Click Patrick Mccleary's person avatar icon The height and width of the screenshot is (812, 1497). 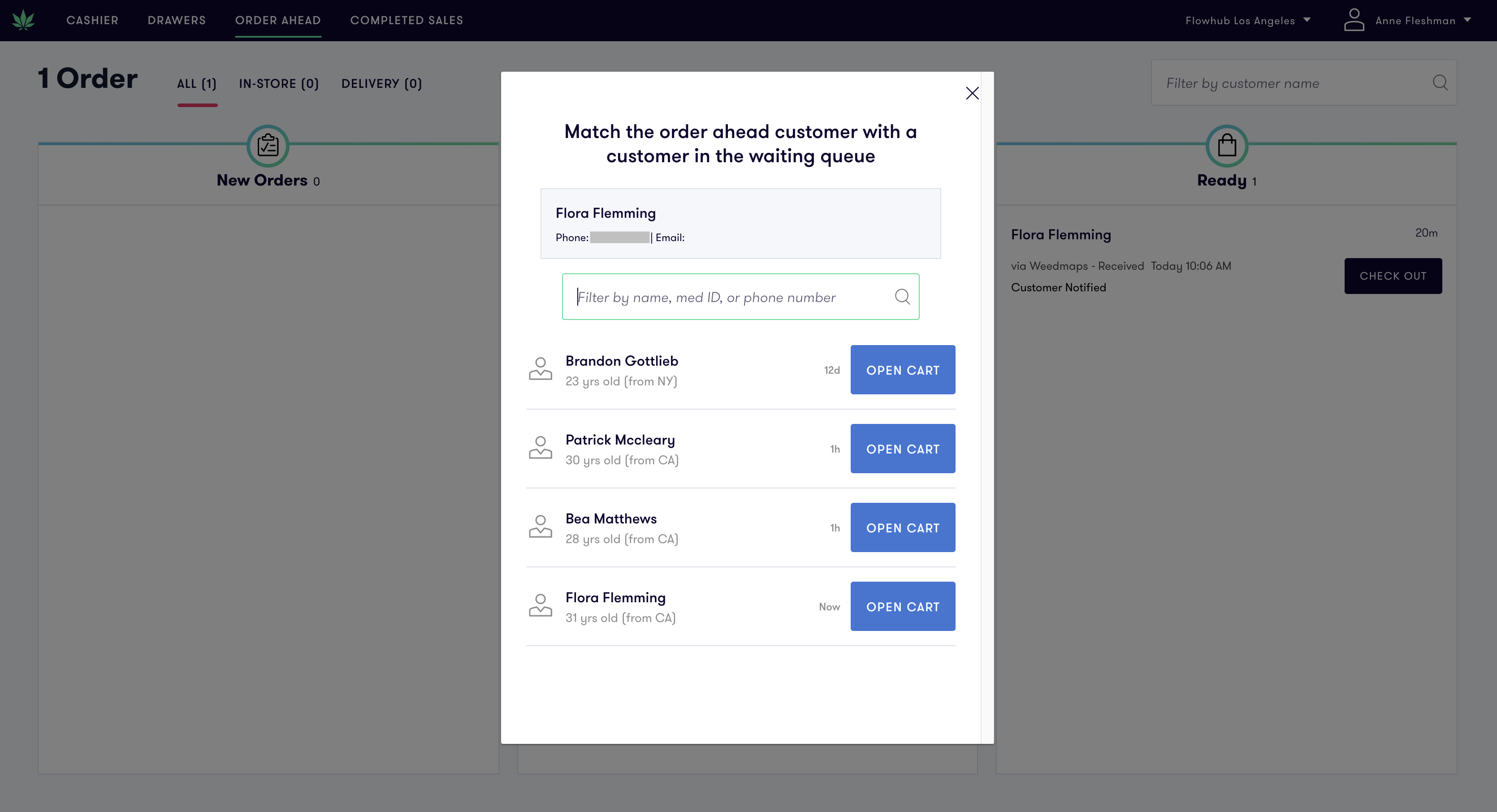click(x=540, y=449)
